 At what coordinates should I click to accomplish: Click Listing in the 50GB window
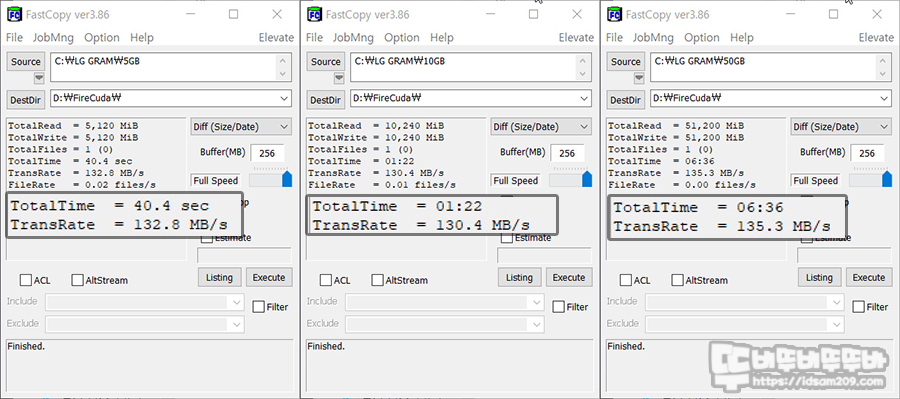[819, 277]
